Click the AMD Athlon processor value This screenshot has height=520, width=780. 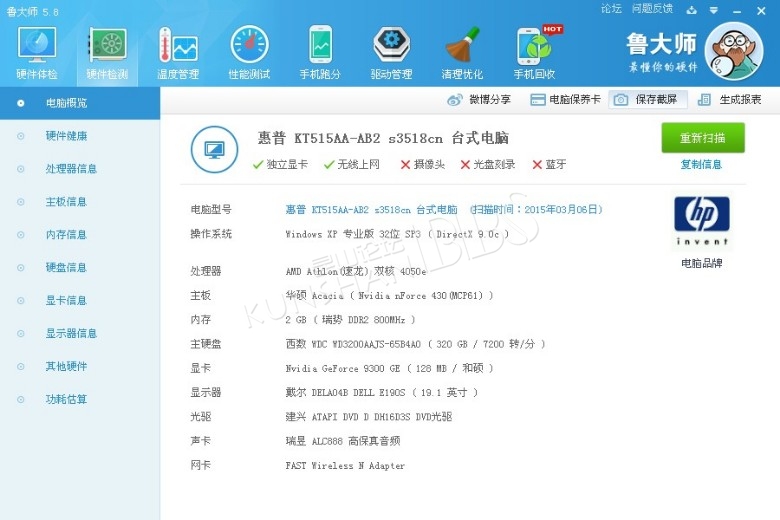[x=356, y=271]
